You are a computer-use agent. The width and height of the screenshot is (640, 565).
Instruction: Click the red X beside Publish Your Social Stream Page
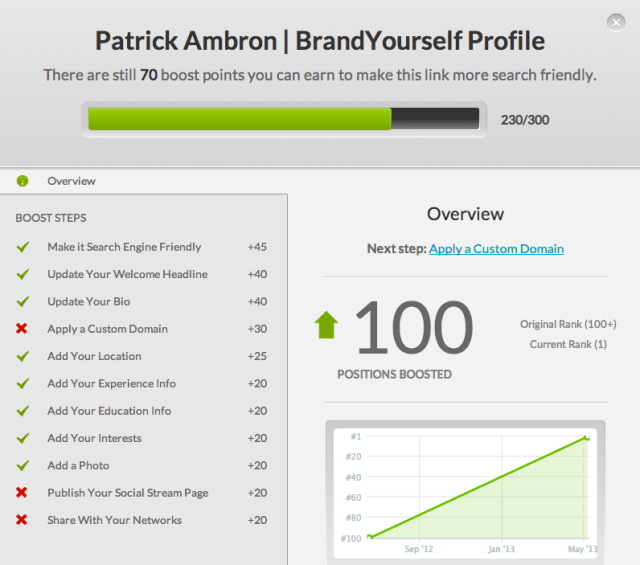point(22,493)
